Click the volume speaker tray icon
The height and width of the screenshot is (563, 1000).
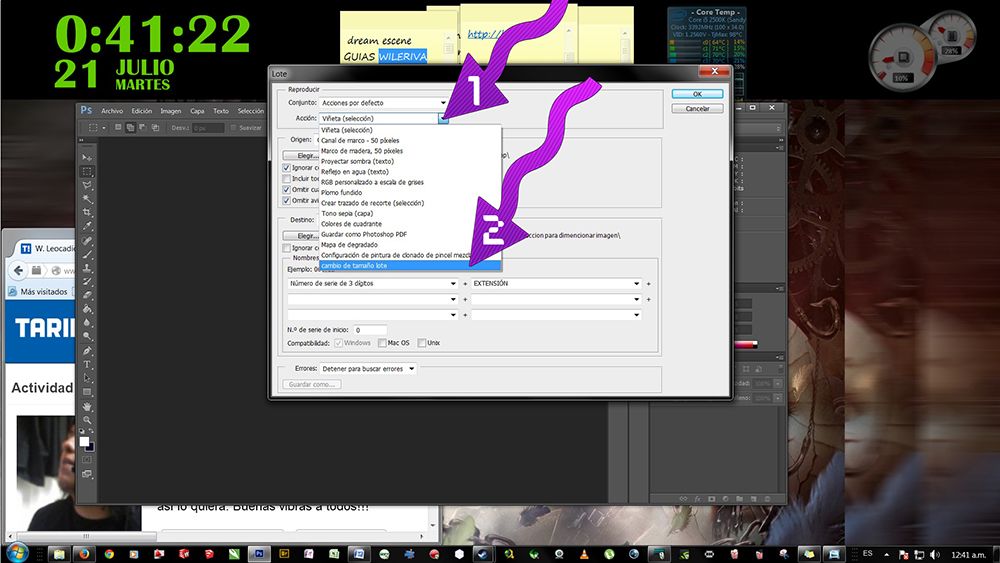(x=934, y=555)
